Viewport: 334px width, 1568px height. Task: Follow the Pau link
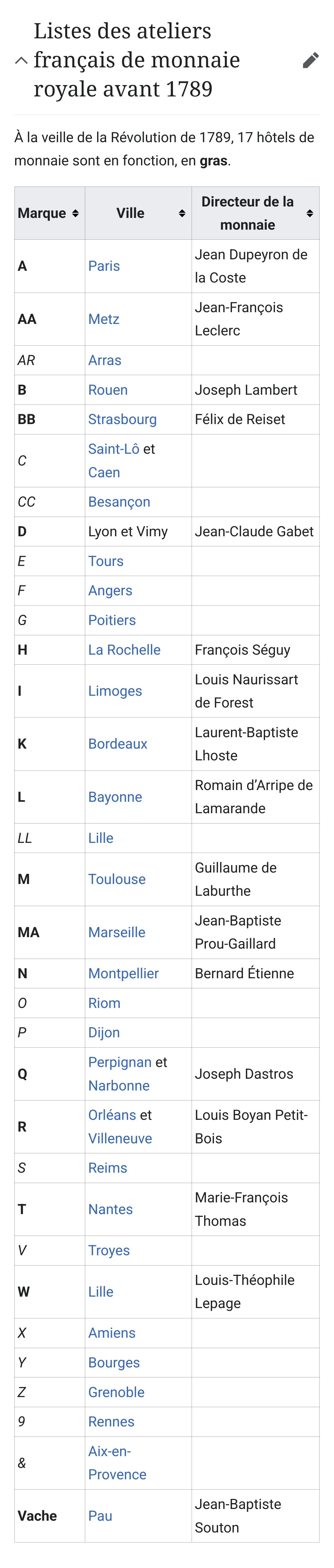click(x=100, y=1516)
